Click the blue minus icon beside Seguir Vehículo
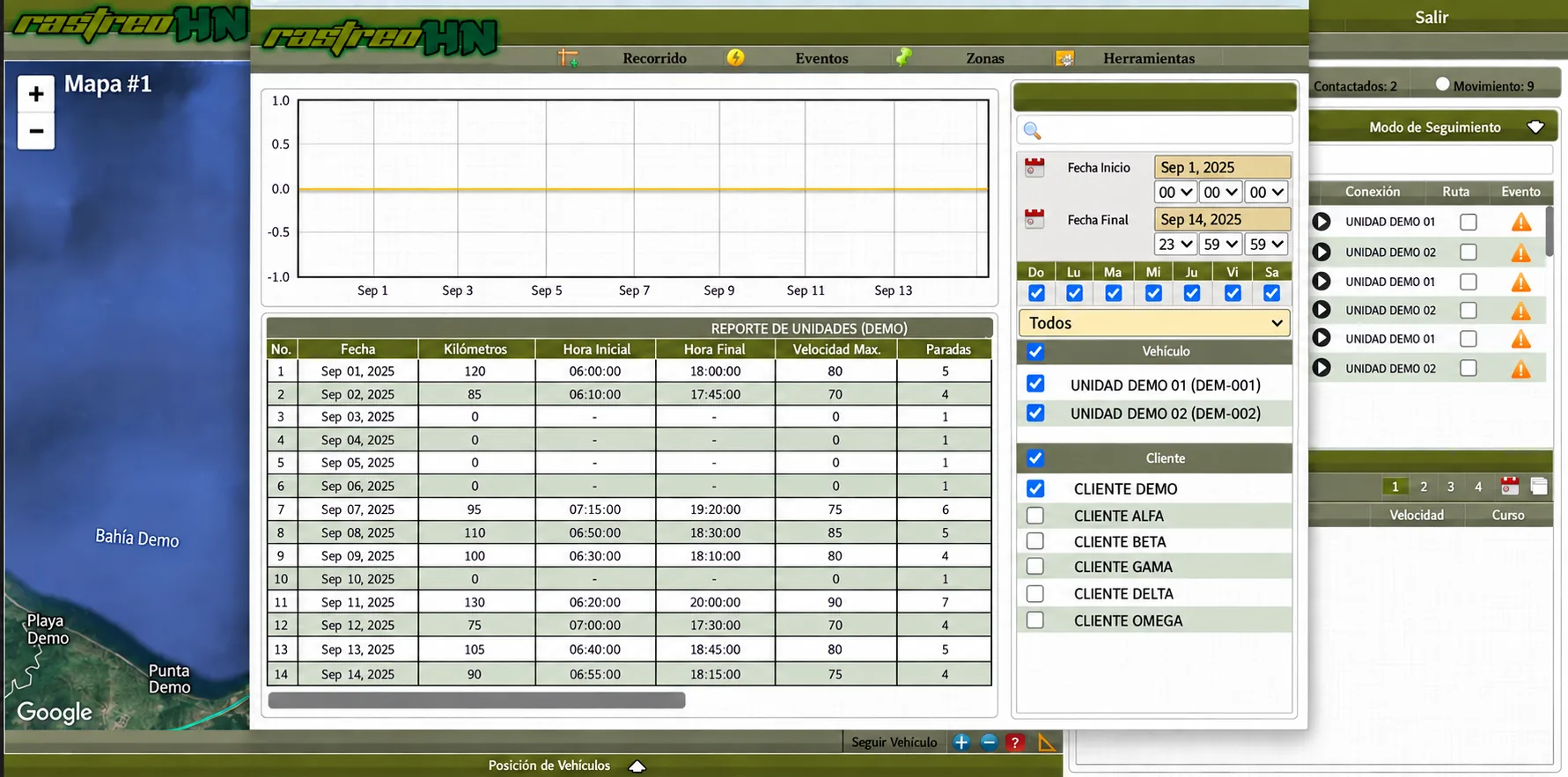The width and height of the screenshot is (1568, 777). pyautogui.click(x=989, y=743)
